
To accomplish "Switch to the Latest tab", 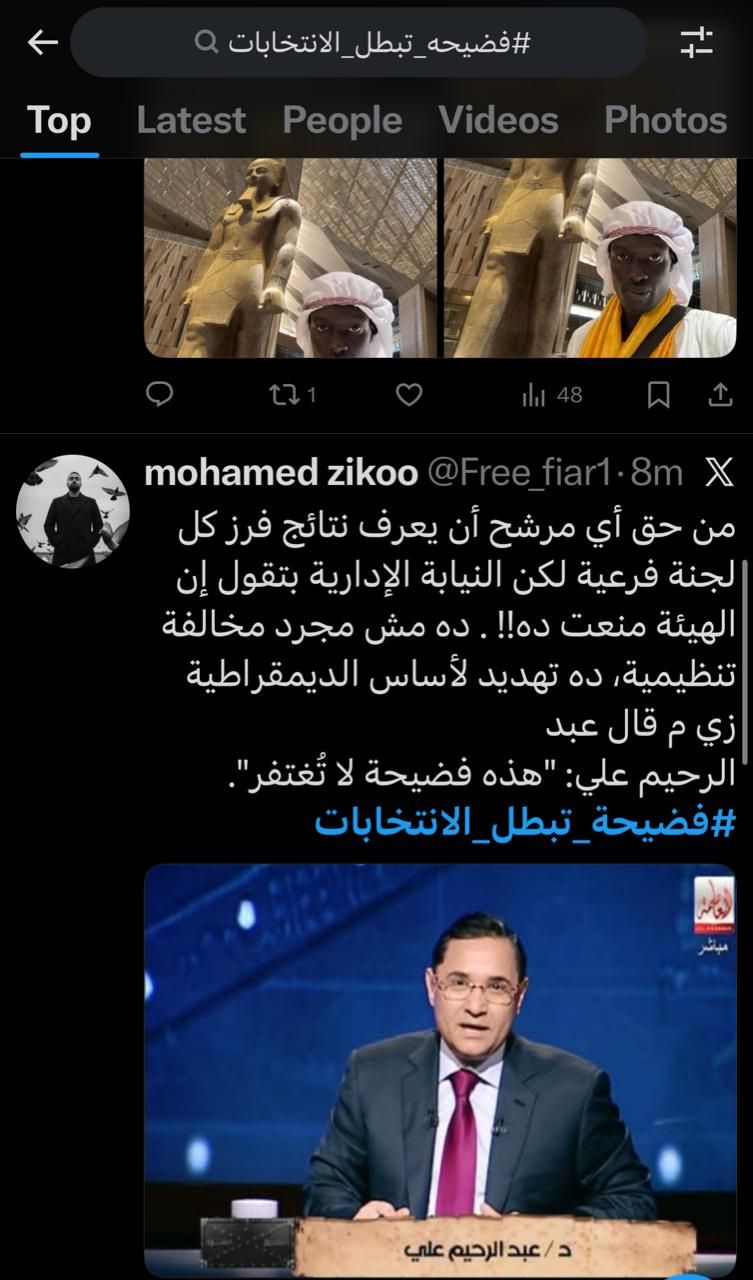I will [x=191, y=120].
